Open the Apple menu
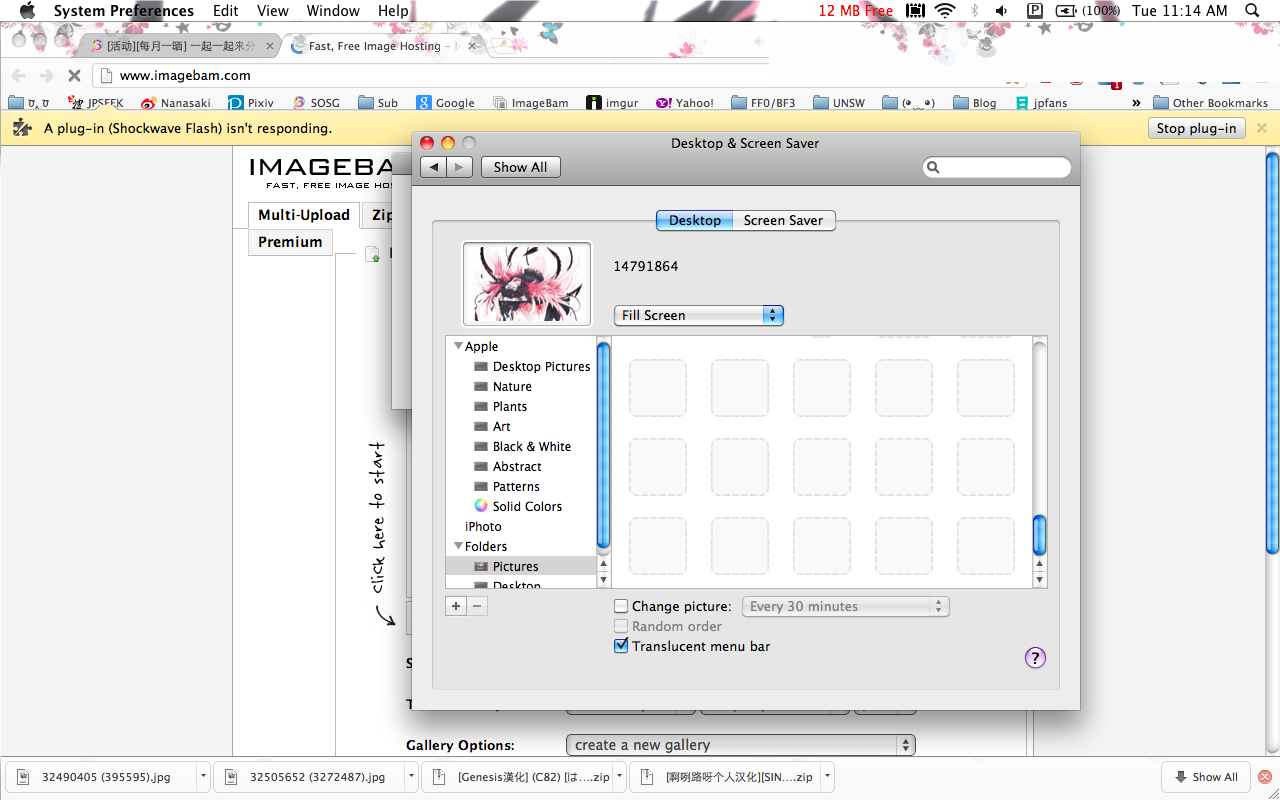This screenshot has width=1280, height=800. click(27, 11)
